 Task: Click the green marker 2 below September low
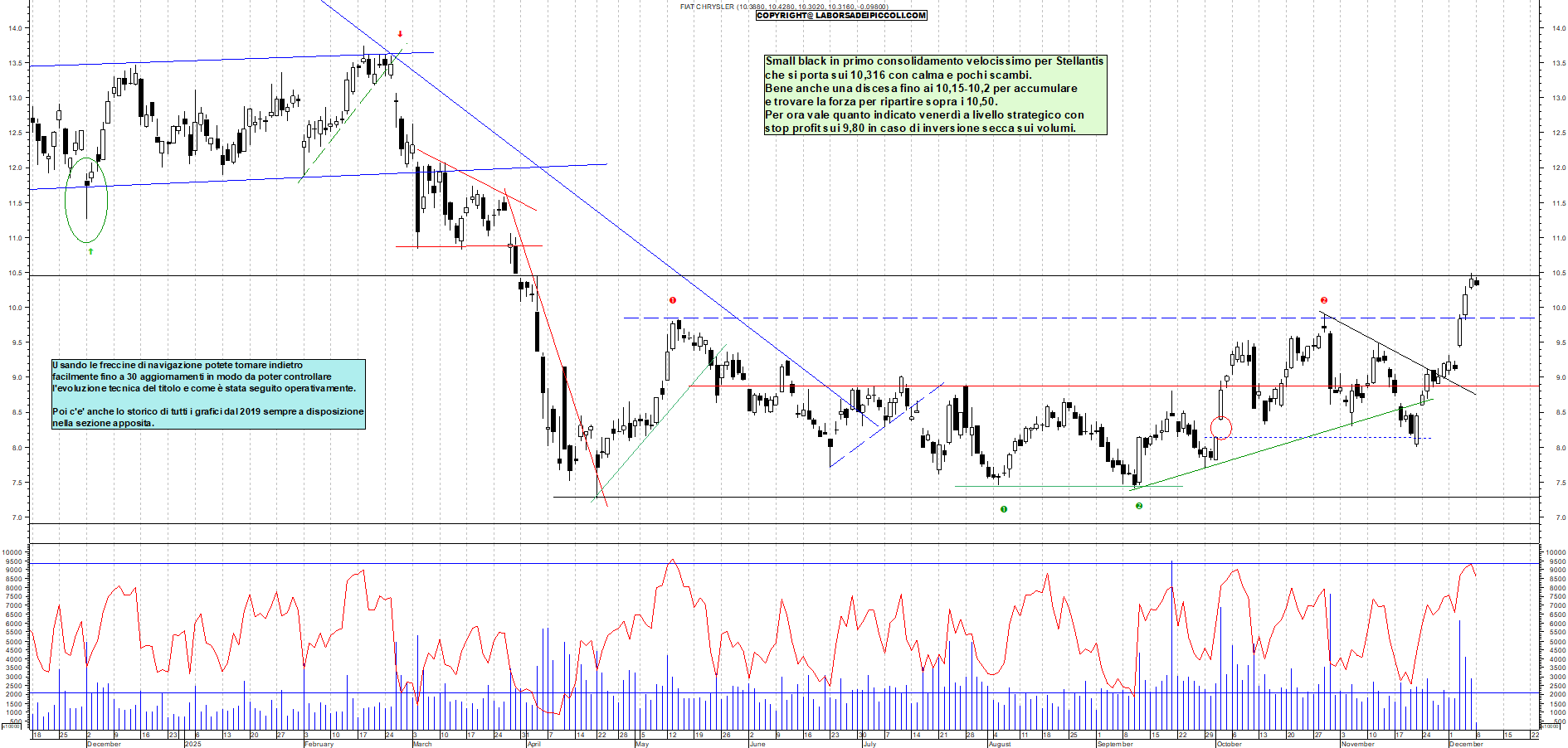pyautogui.click(x=1139, y=506)
